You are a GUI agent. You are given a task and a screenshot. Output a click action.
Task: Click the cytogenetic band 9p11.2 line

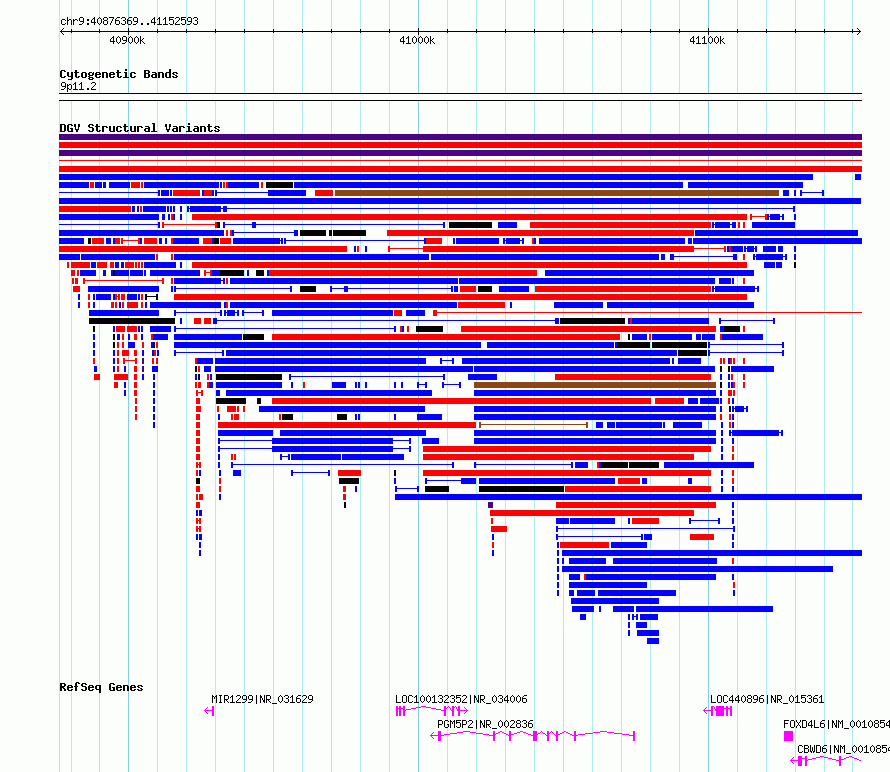click(460, 97)
